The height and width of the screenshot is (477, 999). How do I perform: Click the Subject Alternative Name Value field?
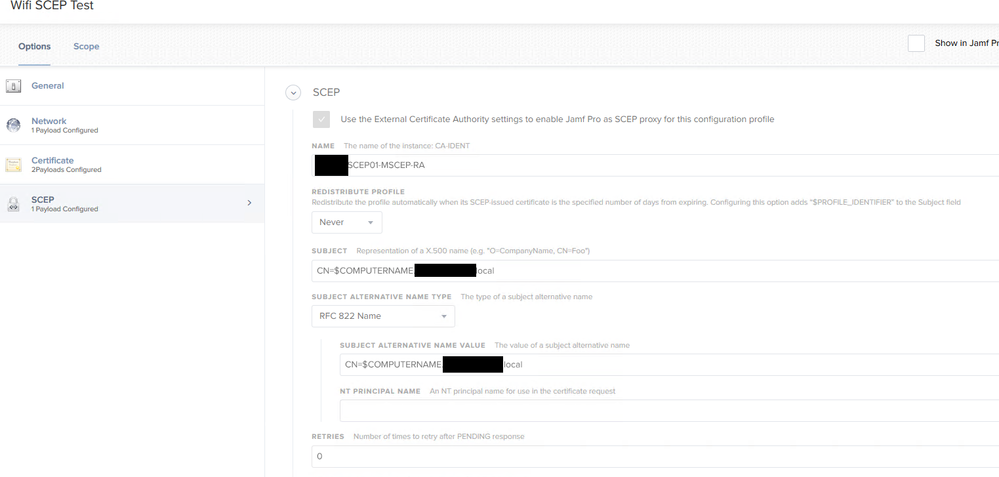(669, 365)
